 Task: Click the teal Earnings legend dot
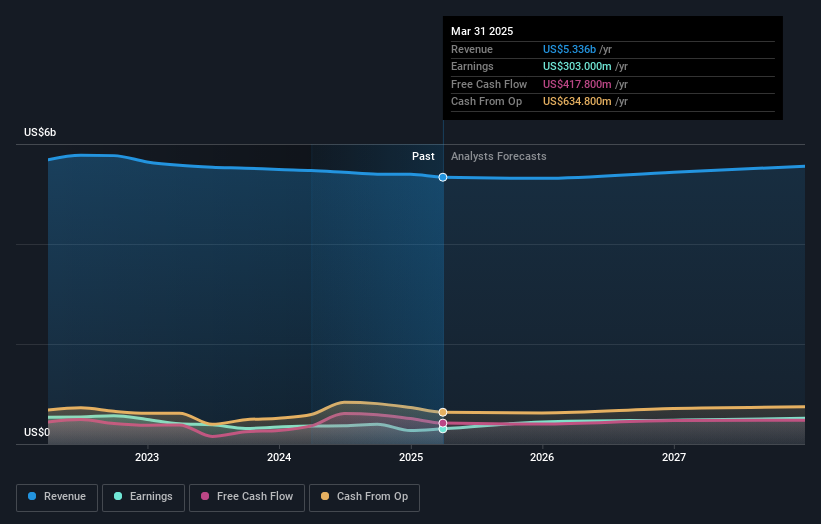[118, 496]
